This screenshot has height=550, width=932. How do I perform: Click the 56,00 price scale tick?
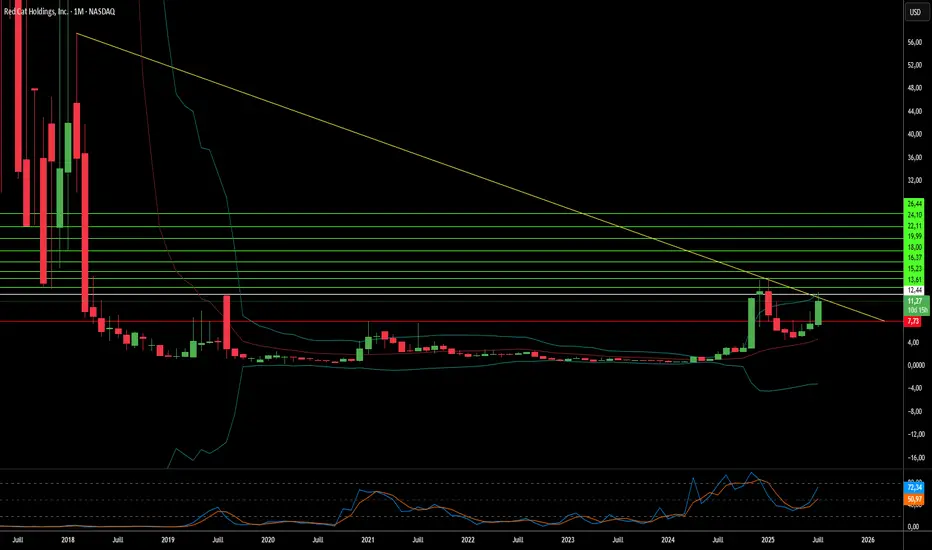913,43
